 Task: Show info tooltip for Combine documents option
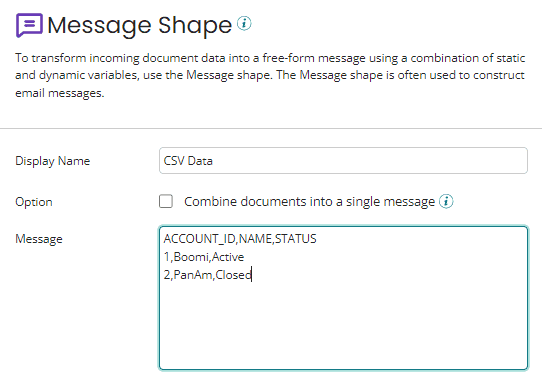446,201
